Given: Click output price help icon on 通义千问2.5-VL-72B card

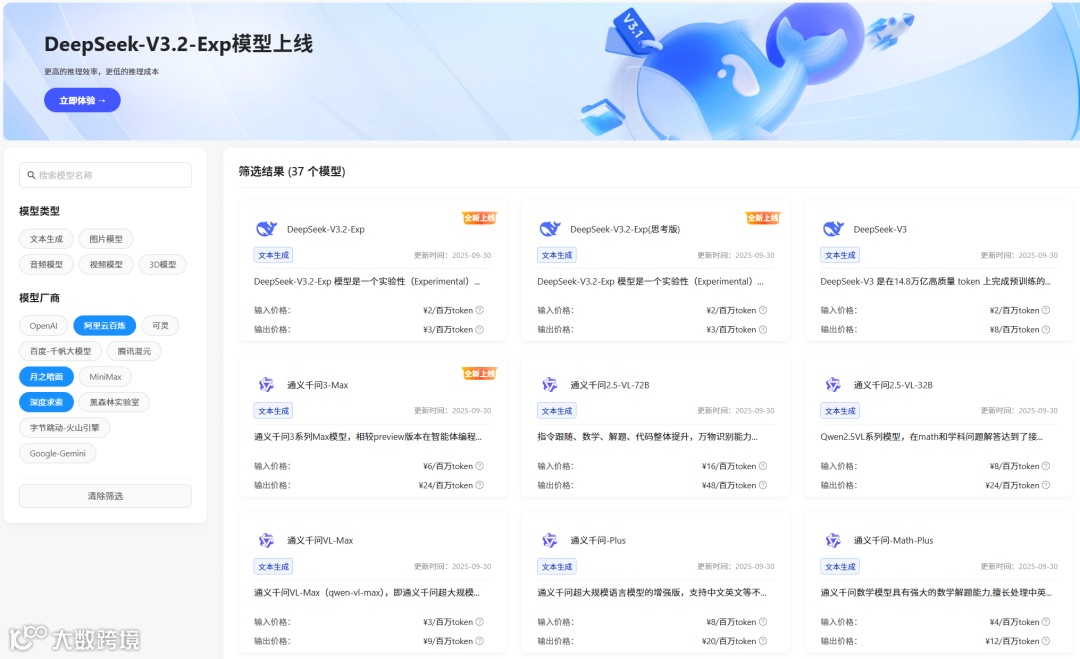Looking at the screenshot, I should (x=762, y=485).
